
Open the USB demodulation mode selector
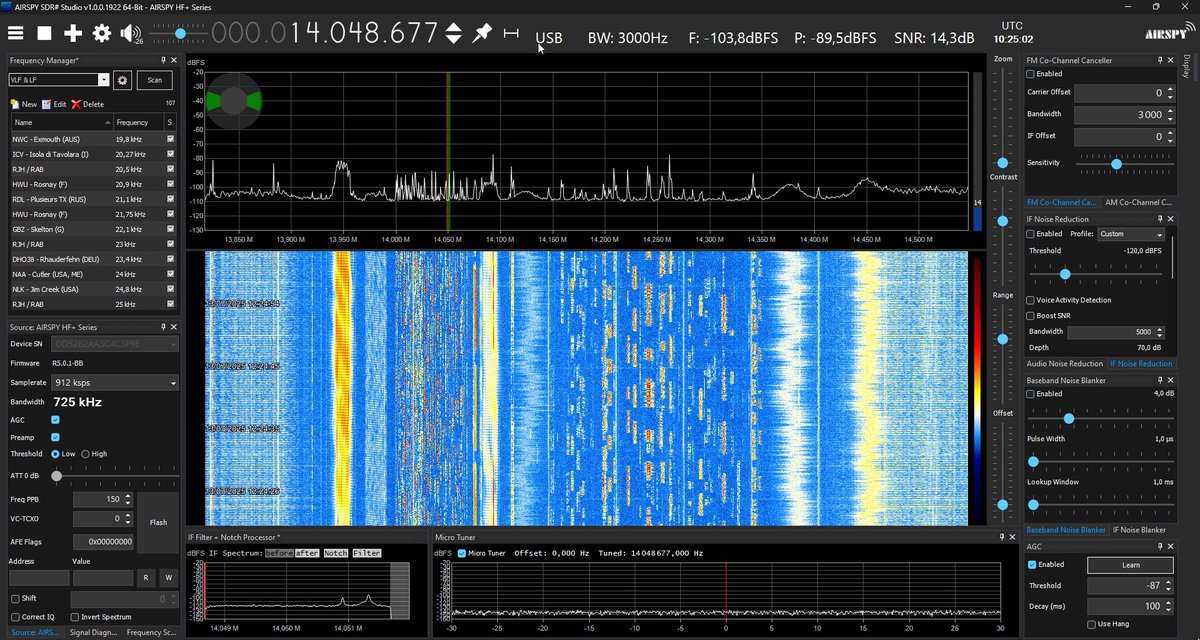[549, 38]
